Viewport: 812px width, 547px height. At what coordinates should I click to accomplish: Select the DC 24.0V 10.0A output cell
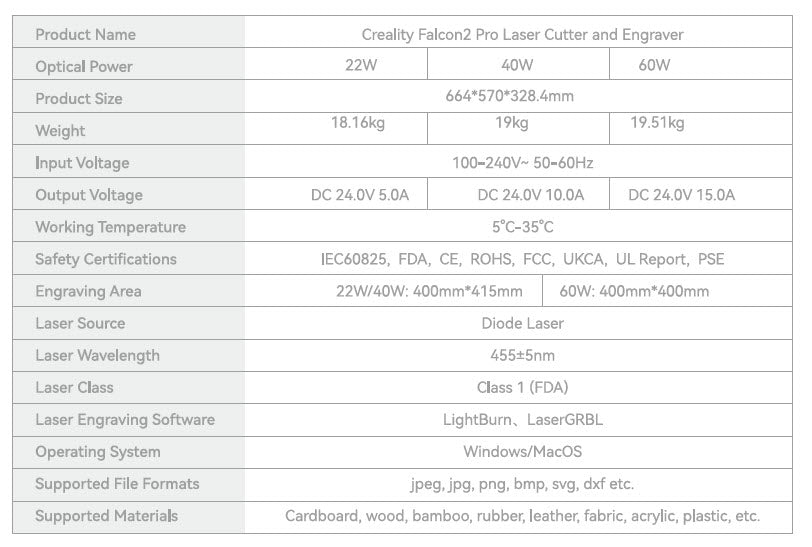coord(531,195)
